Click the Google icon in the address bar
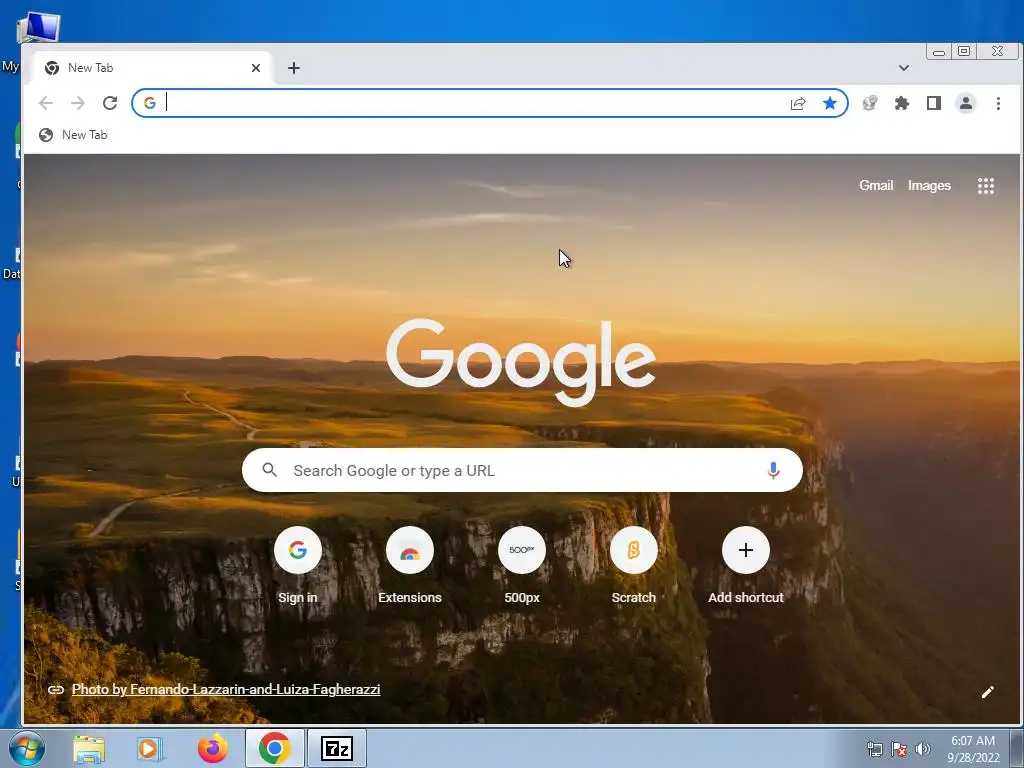Screen dimensions: 1024x768 coord(150,103)
